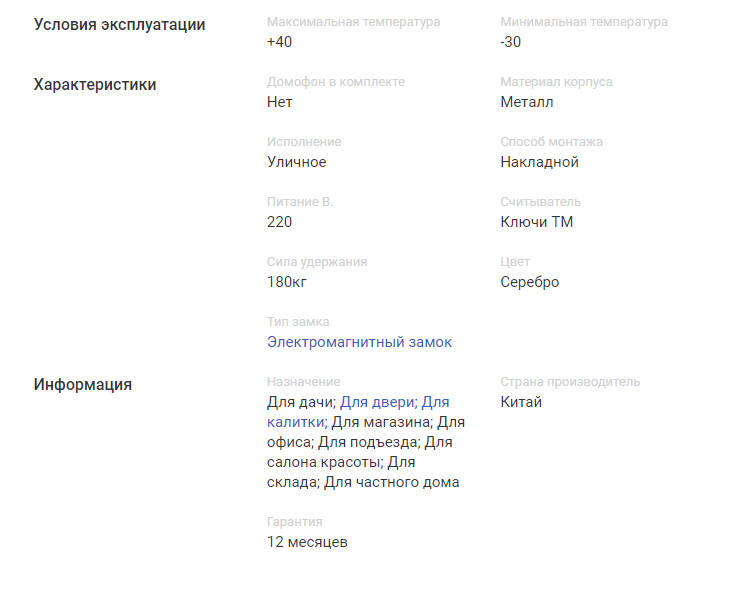This screenshot has width=732, height=603.
Task: Click the '-30' minimum temperature value
Action: (510, 42)
